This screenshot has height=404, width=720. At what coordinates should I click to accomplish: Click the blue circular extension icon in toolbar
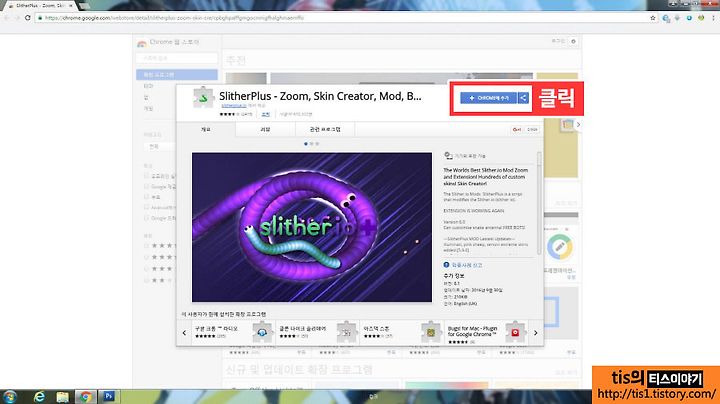[x=689, y=18]
